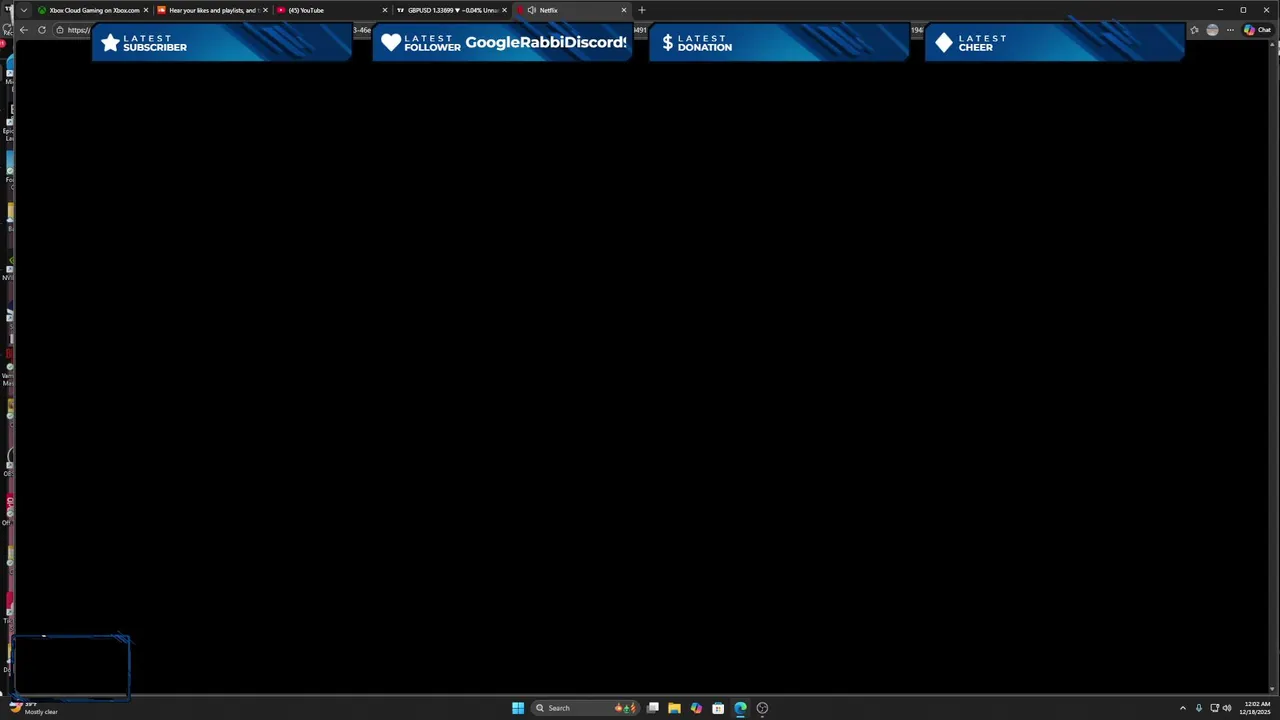Open the Copilot Chat button
This screenshot has height=720, width=1280.
[1257, 30]
